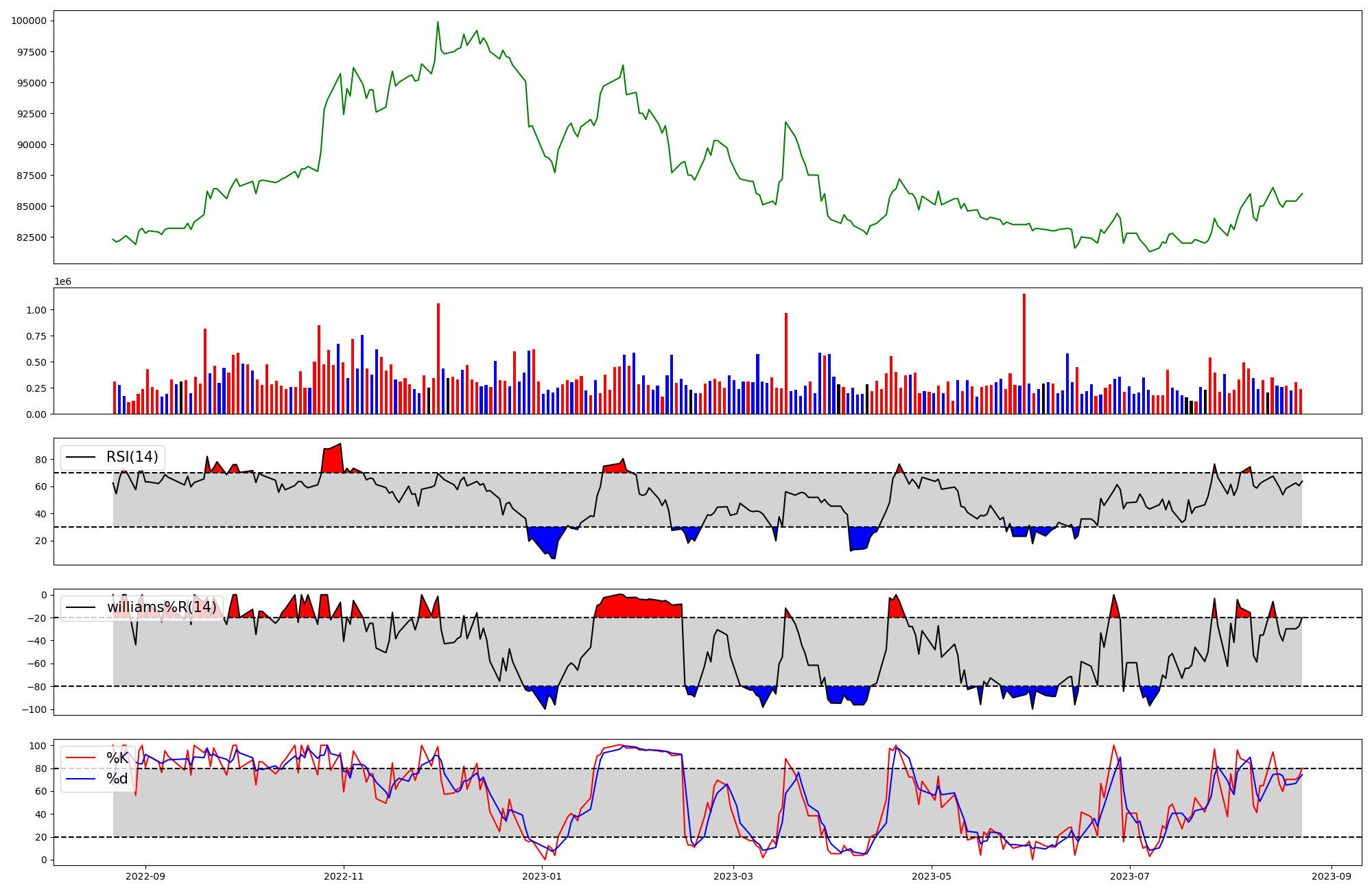The height and width of the screenshot is (892, 1372).
Task: Click the red %K legend line
Action: click(80, 758)
